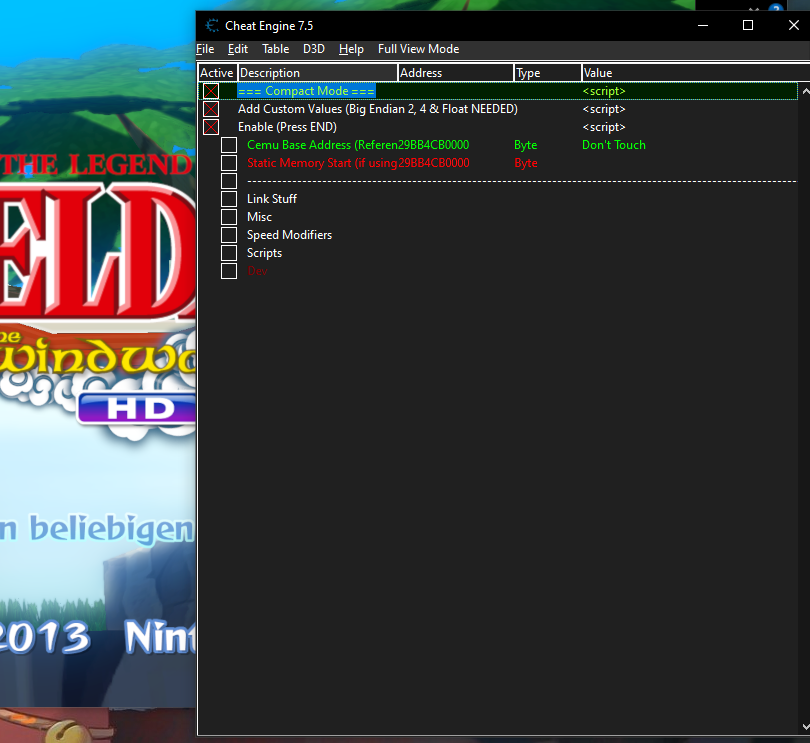Click the Cheat Engine logo icon in title bar
The image size is (810, 743).
click(x=212, y=25)
